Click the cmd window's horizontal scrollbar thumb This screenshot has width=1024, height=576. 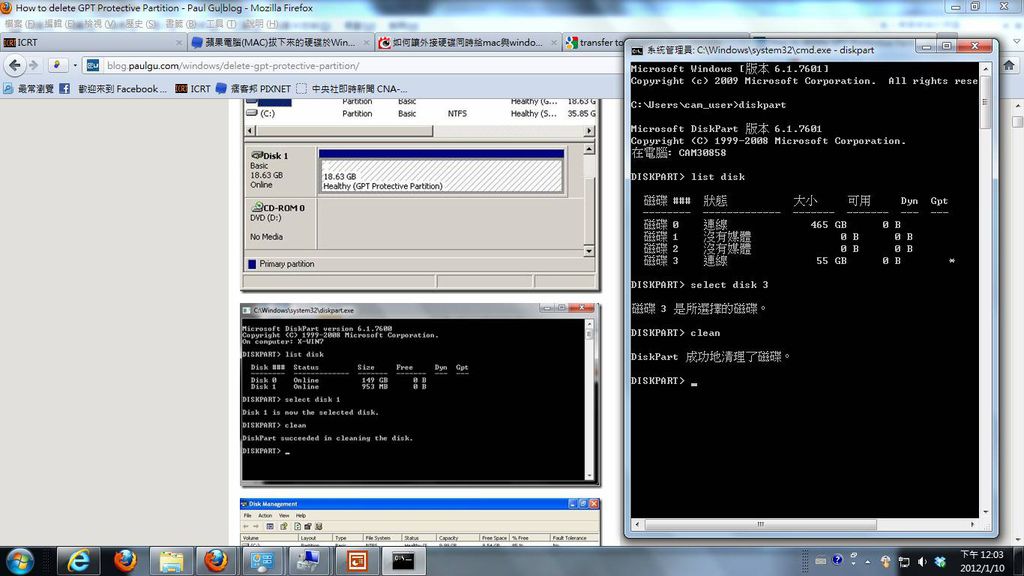[761, 524]
